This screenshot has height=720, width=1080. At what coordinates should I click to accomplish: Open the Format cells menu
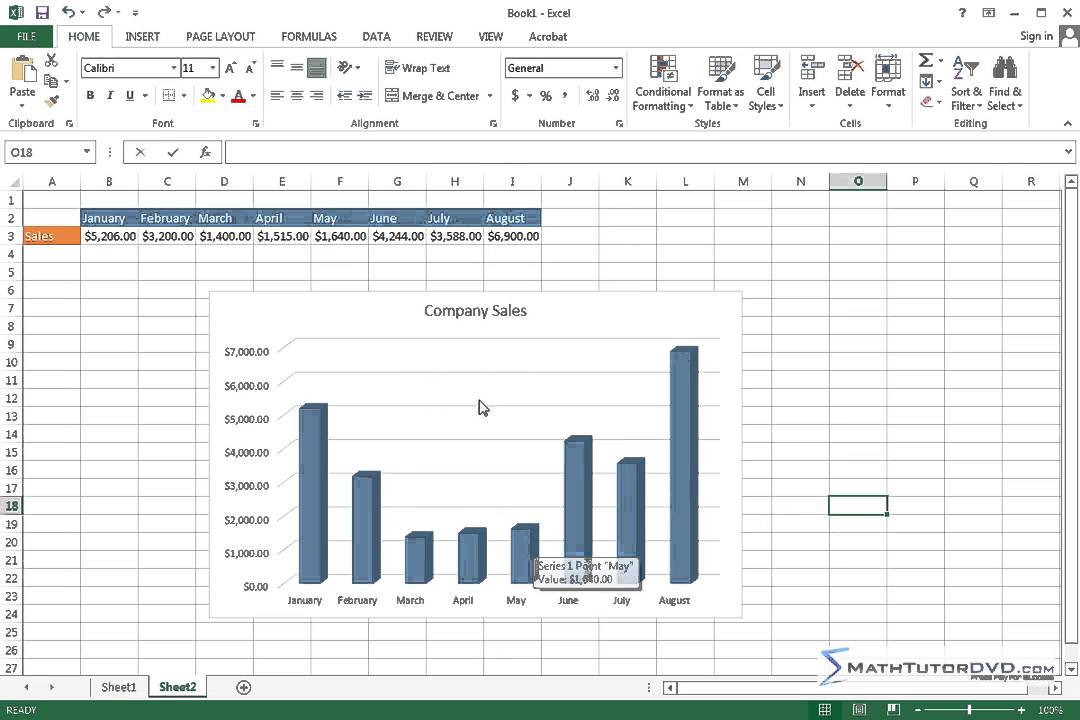[888, 81]
